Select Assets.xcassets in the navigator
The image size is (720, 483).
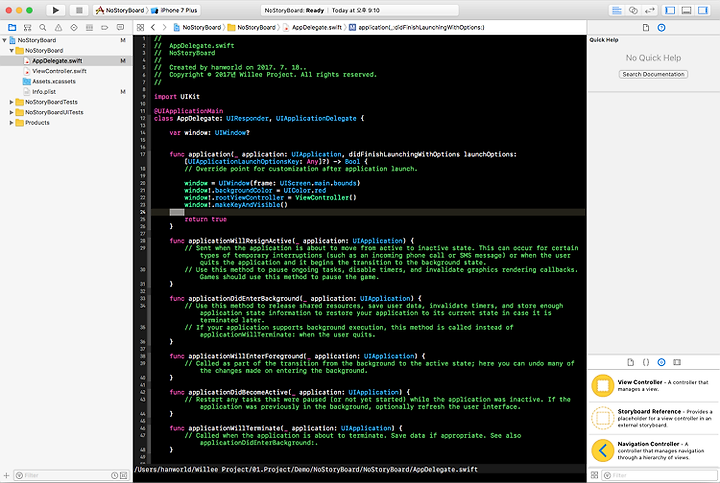pyautogui.click(x=66, y=81)
